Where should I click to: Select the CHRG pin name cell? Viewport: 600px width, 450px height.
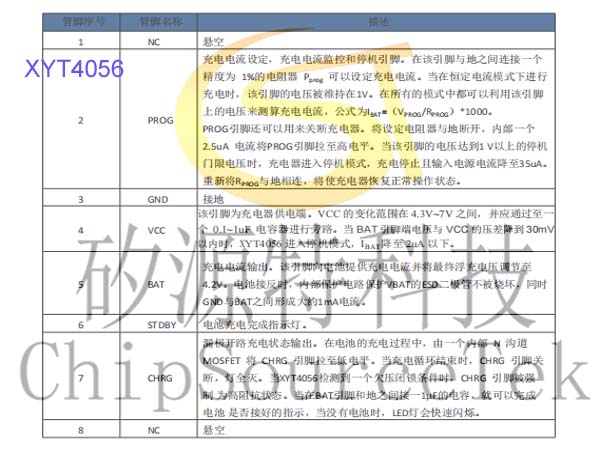point(160,378)
